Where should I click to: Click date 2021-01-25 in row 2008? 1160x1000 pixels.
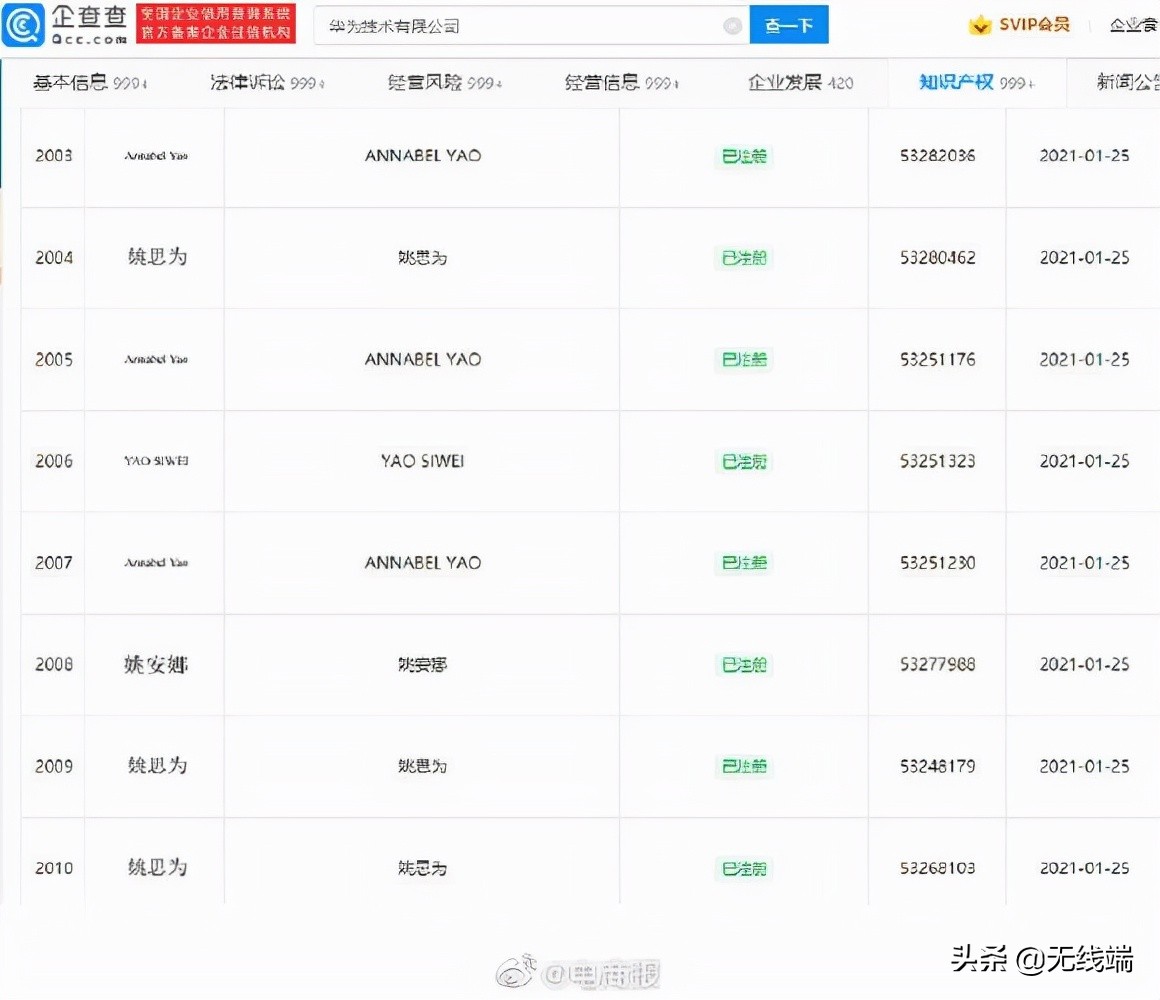(x=1084, y=664)
